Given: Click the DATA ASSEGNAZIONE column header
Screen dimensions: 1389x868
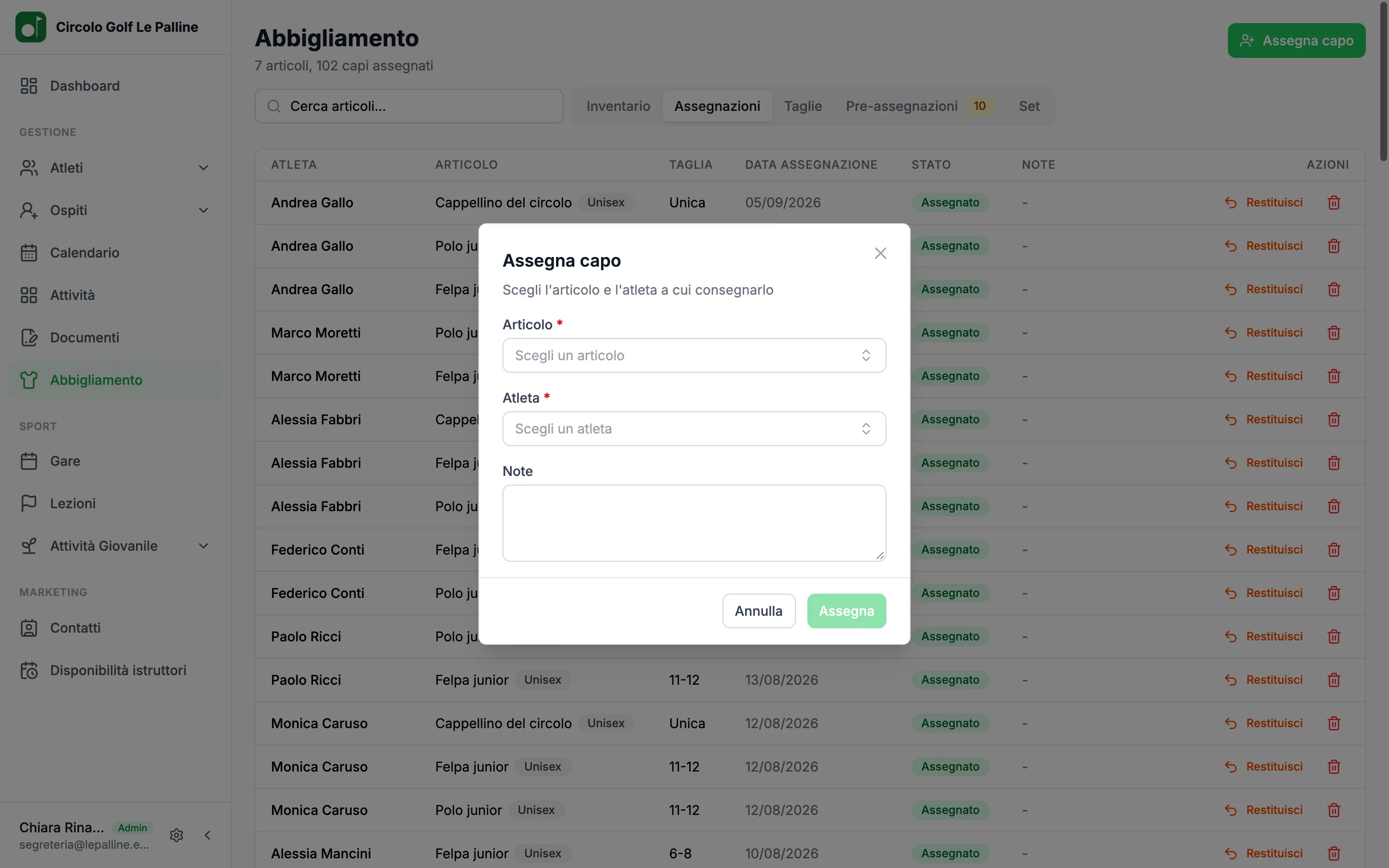Looking at the screenshot, I should pos(811,165).
